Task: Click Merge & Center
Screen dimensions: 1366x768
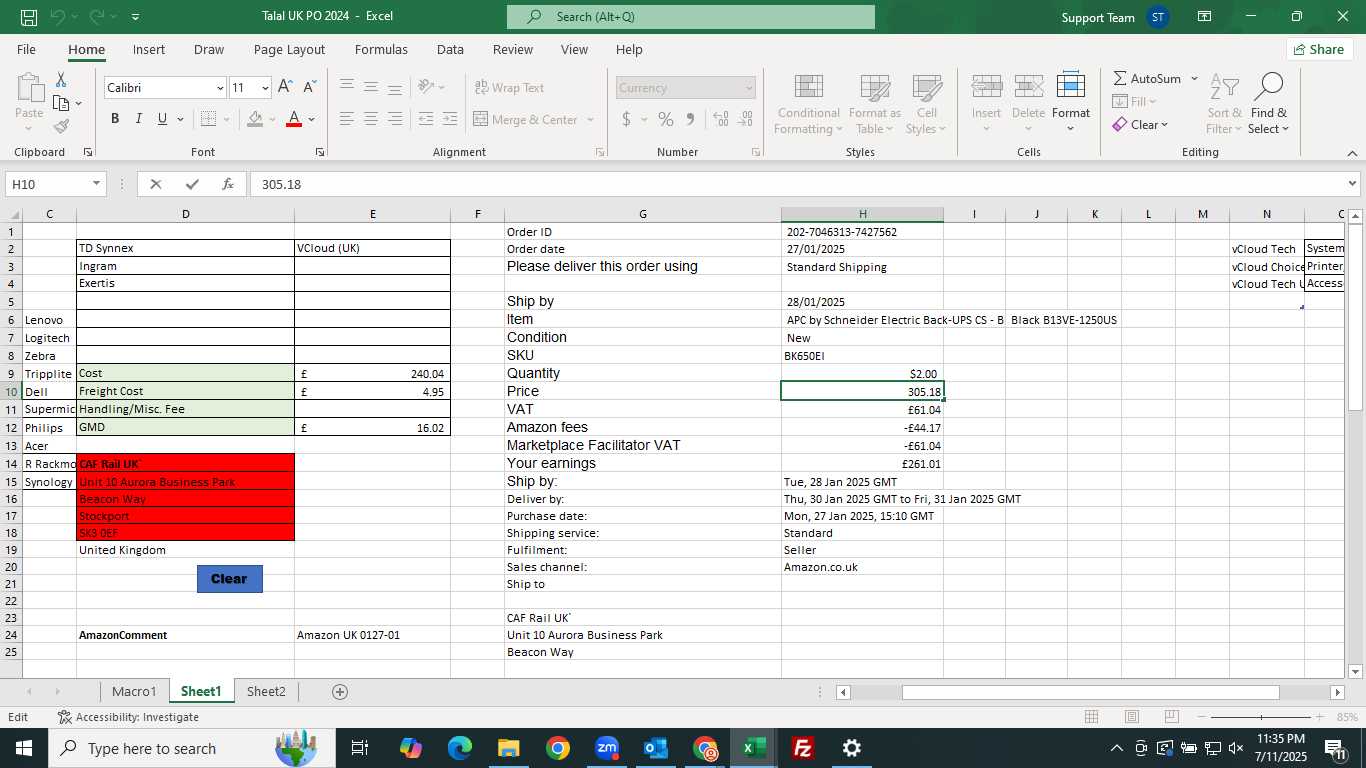Action: point(526,119)
